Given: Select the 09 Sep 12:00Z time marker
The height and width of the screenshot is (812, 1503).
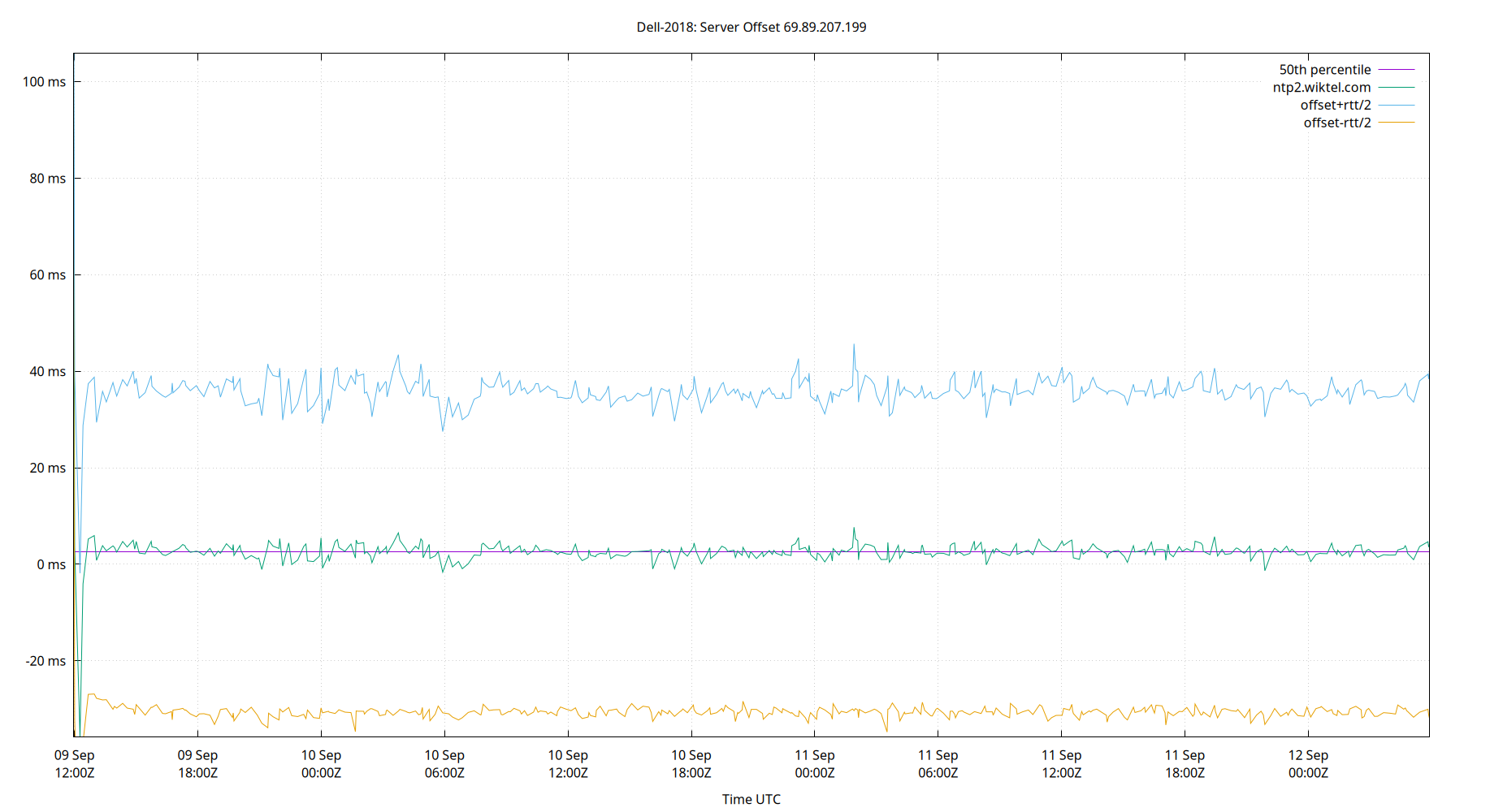Looking at the screenshot, I should pos(75,764).
